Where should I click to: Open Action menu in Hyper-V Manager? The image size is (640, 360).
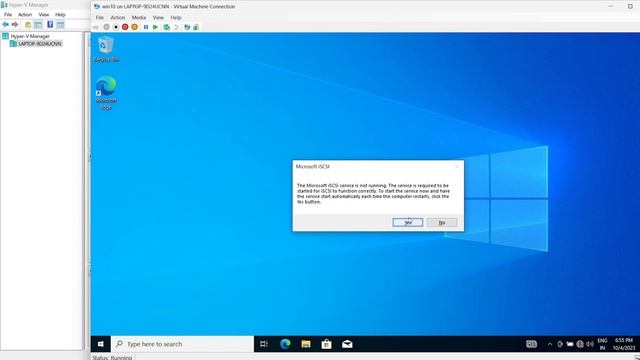[25, 14]
